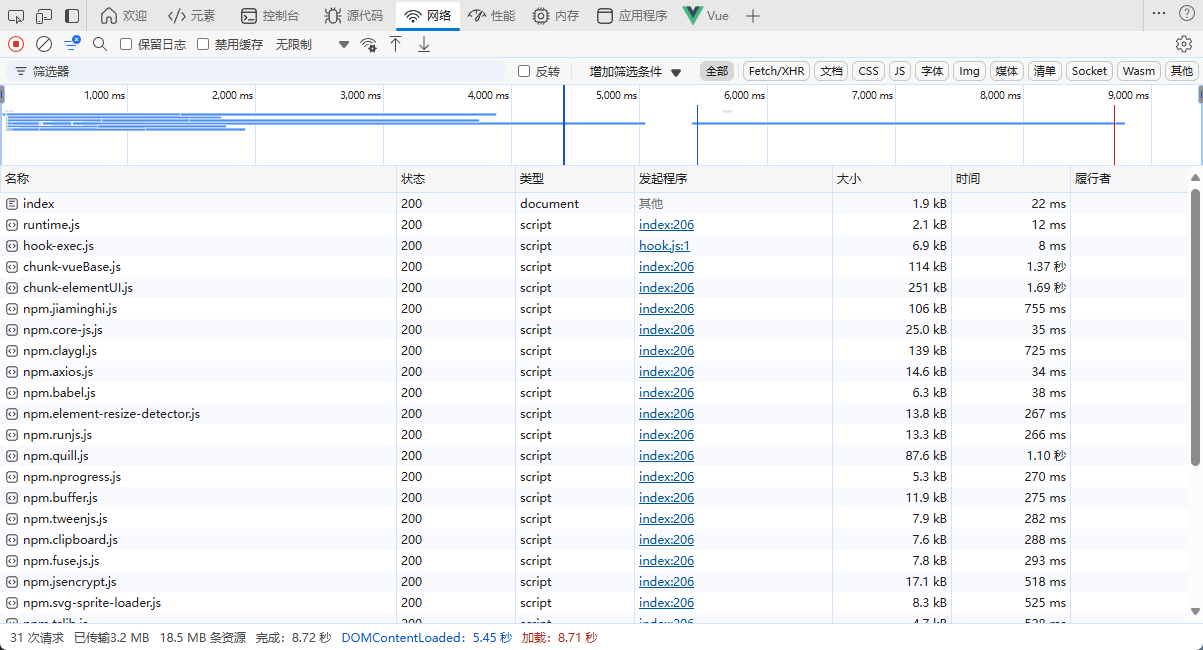The width and height of the screenshot is (1203, 650).
Task: Select the npm.element-resize-detector.js request
Action: (594, 414)
